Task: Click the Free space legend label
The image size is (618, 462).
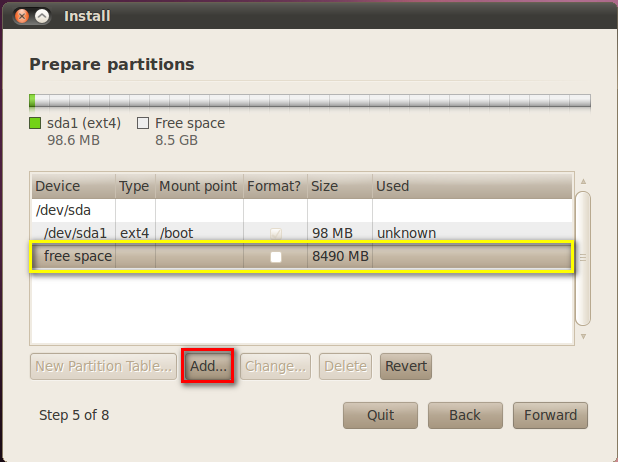Action: coord(190,123)
